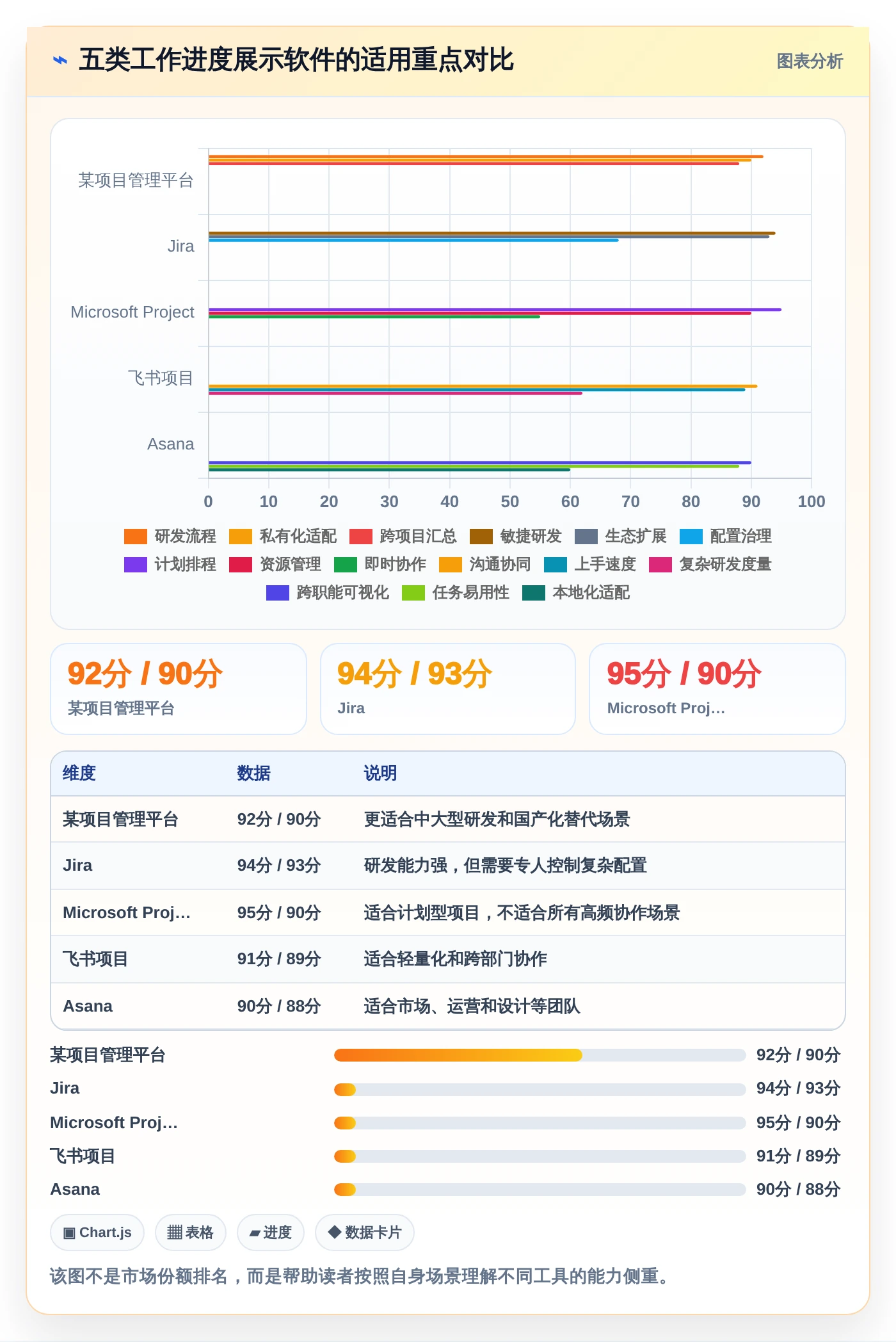This screenshot has height=1342, width=896.
Task: Click the 飞书项目 progress bar
Action: click(x=540, y=1156)
